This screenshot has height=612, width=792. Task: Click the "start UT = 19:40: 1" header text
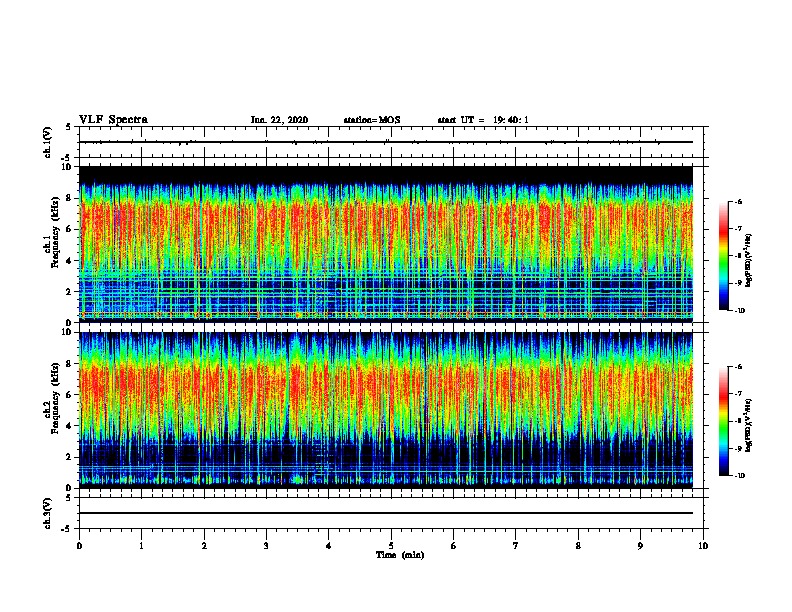[x=483, y=120]
